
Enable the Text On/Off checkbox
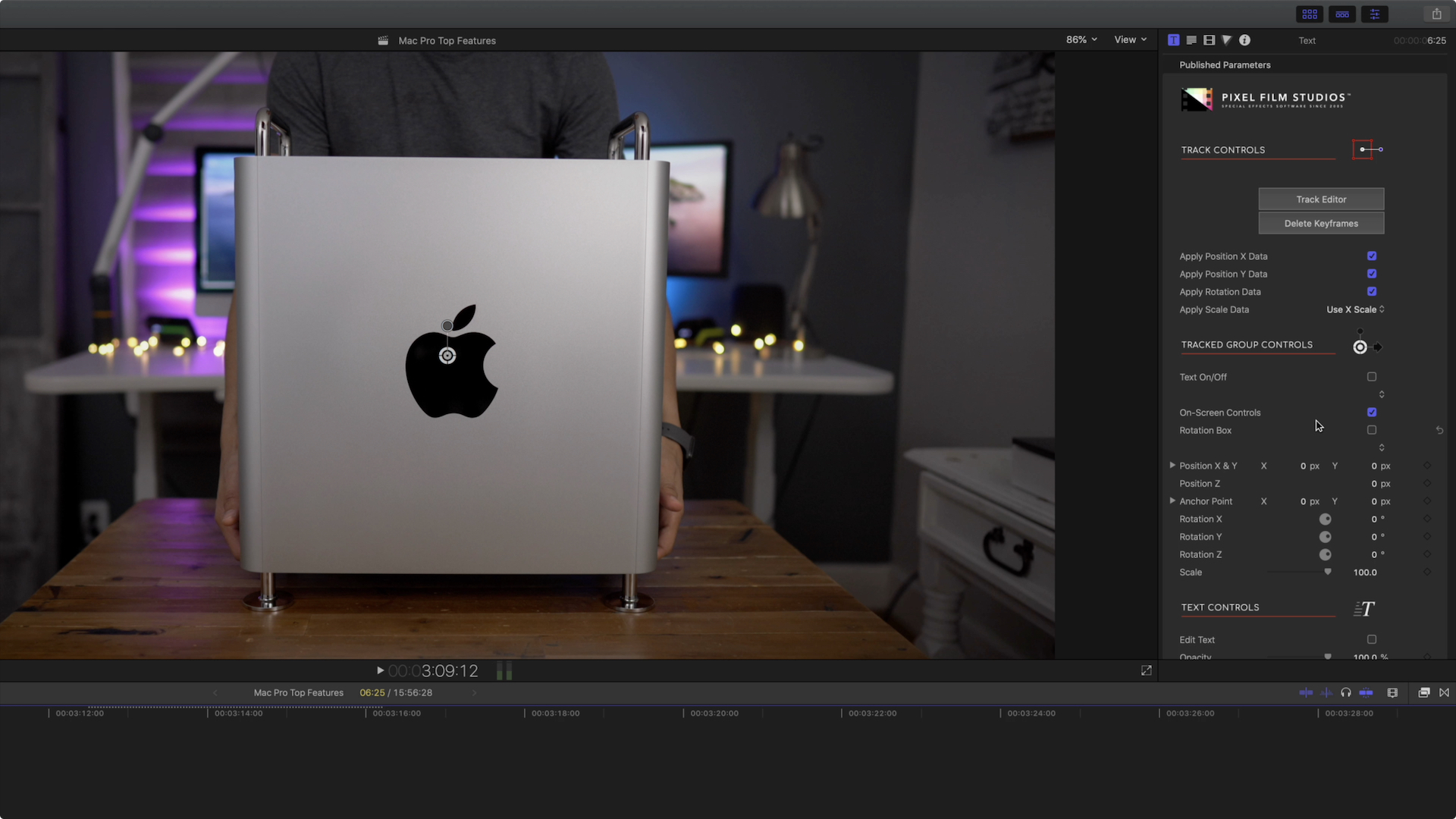[1371, 377]
